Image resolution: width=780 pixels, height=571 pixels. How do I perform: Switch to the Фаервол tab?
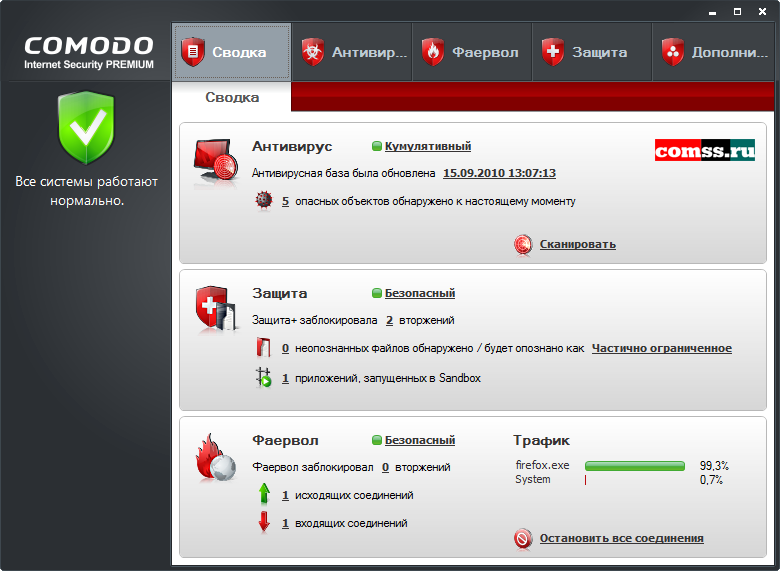pos(472,52)
